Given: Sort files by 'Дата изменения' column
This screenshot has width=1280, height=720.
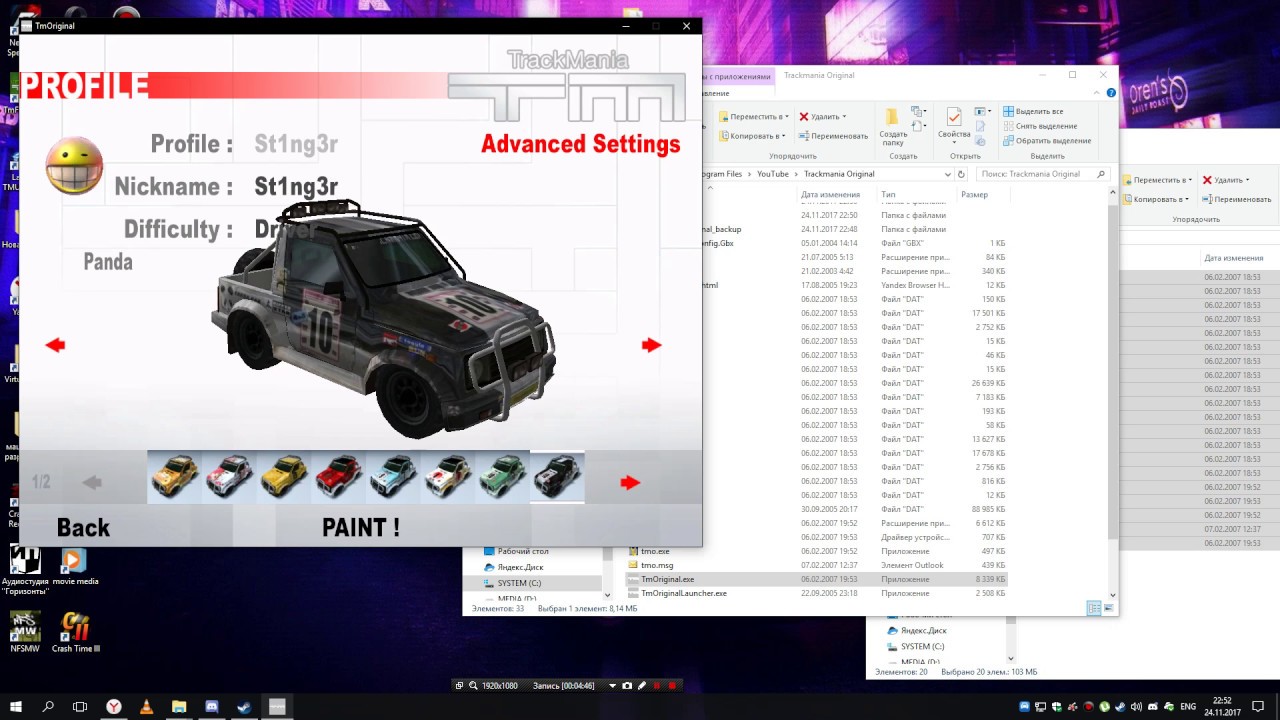Looking at the screenshot, I should click(x=830, y=195).
